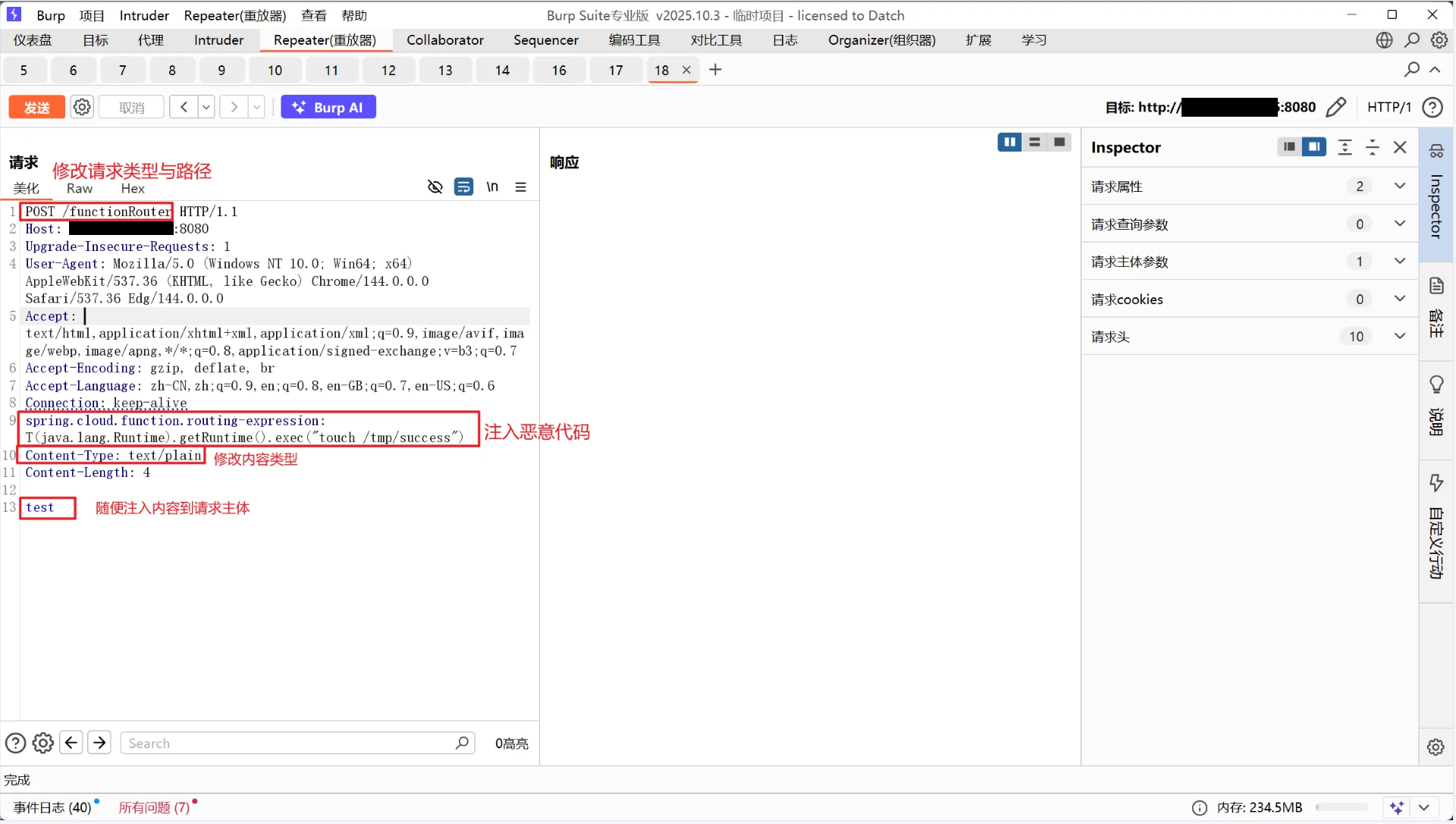Open Repeater help question mark icon
1456x824 pixels.
(x=1432, y=107)
